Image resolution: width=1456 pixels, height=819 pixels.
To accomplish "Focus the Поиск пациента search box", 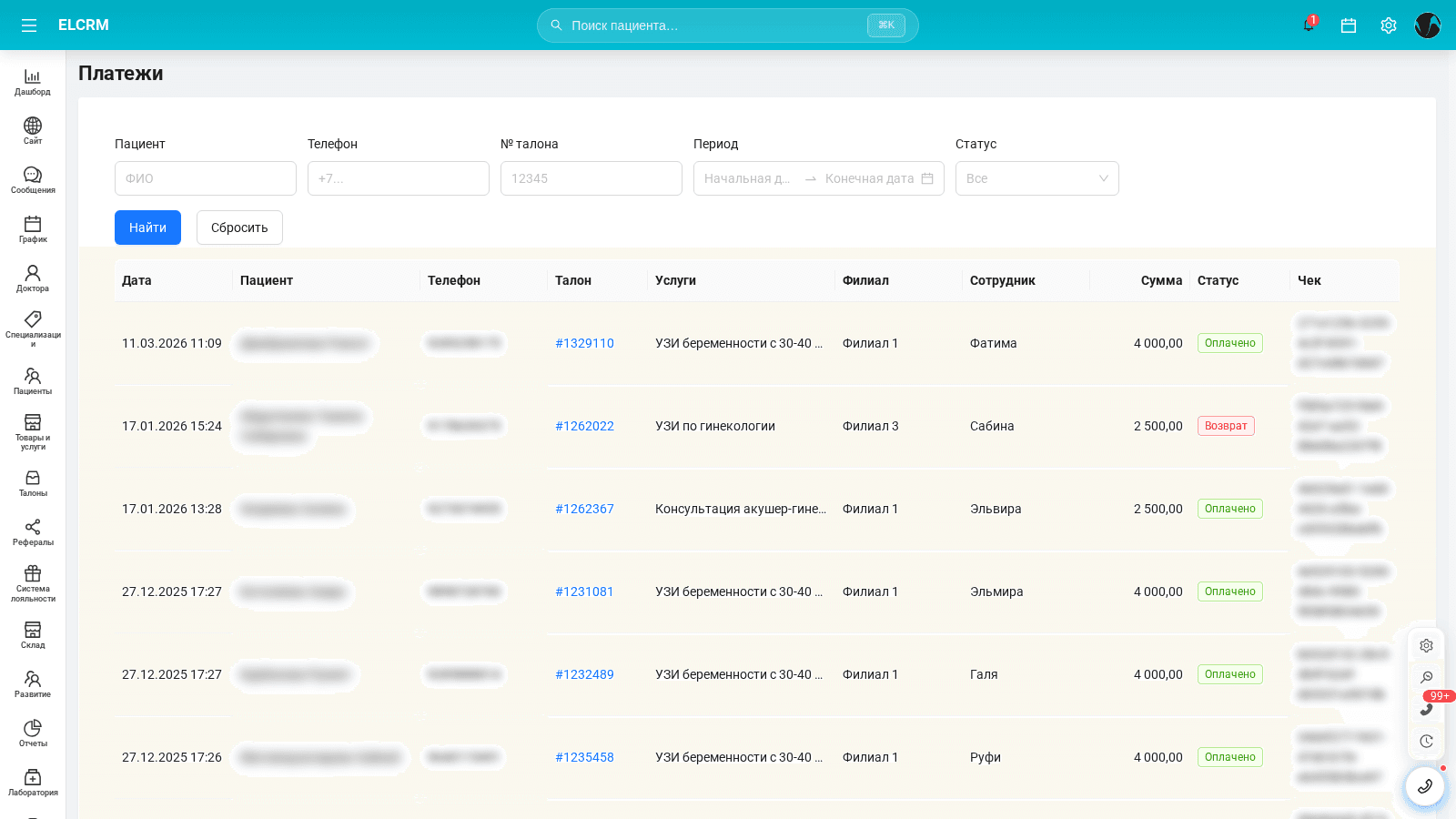I will pos(728,25).
